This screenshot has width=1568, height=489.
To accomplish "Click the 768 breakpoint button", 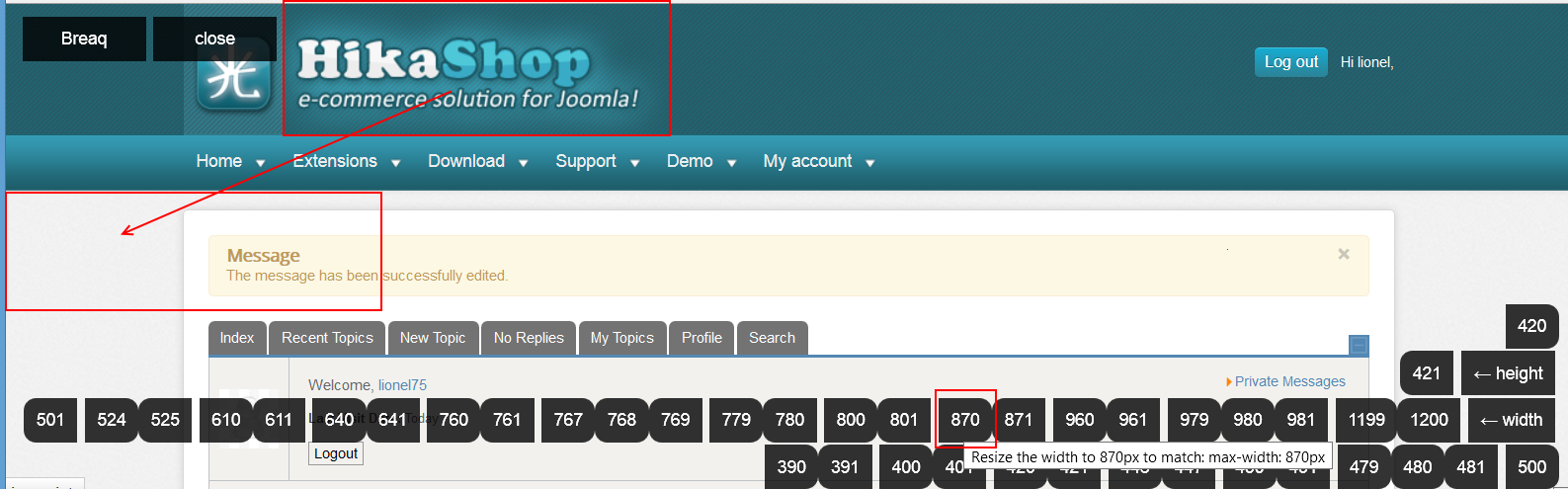I will [x=621, y=420].
